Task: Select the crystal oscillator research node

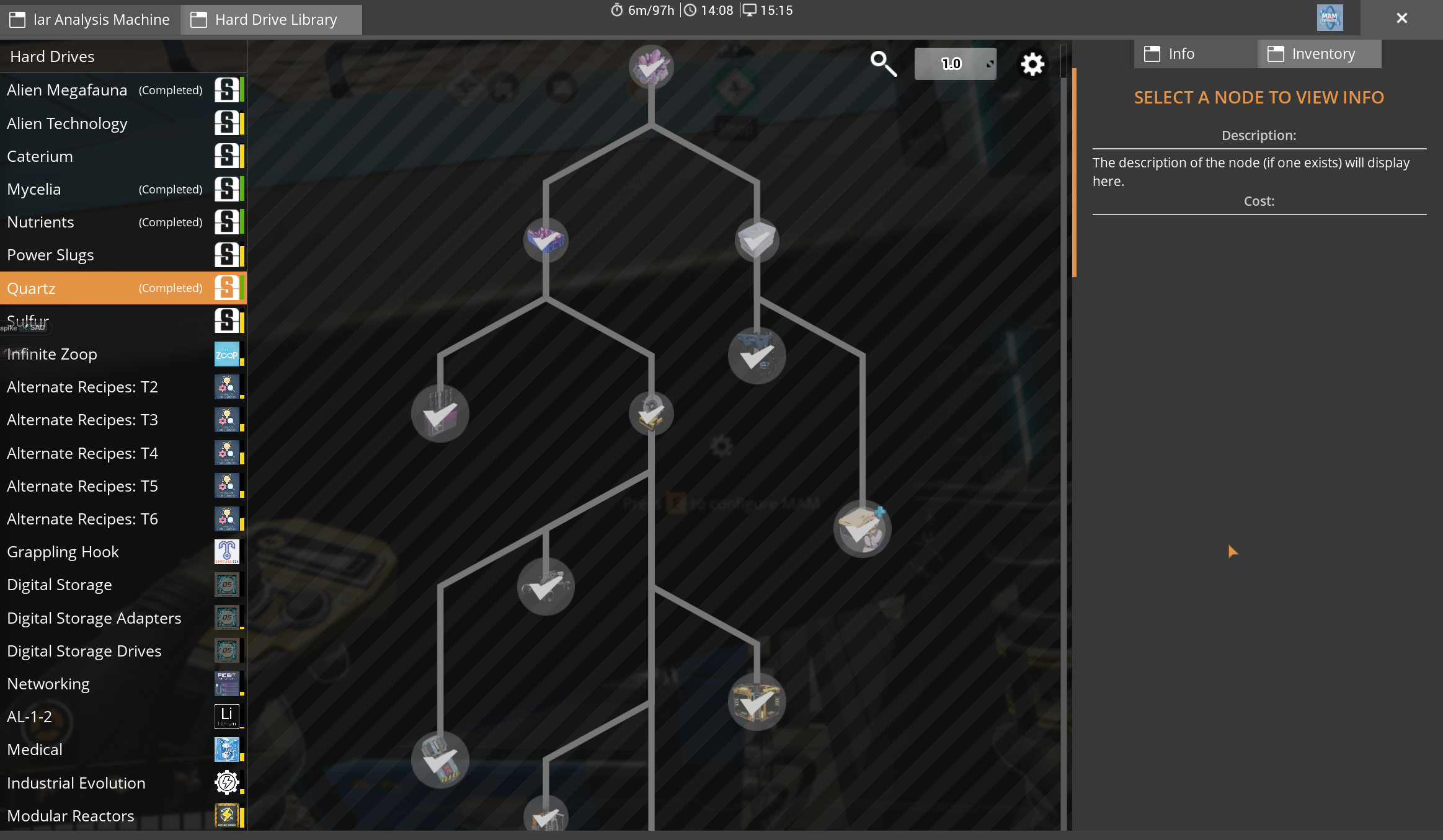Action: (x=440, y=413)
